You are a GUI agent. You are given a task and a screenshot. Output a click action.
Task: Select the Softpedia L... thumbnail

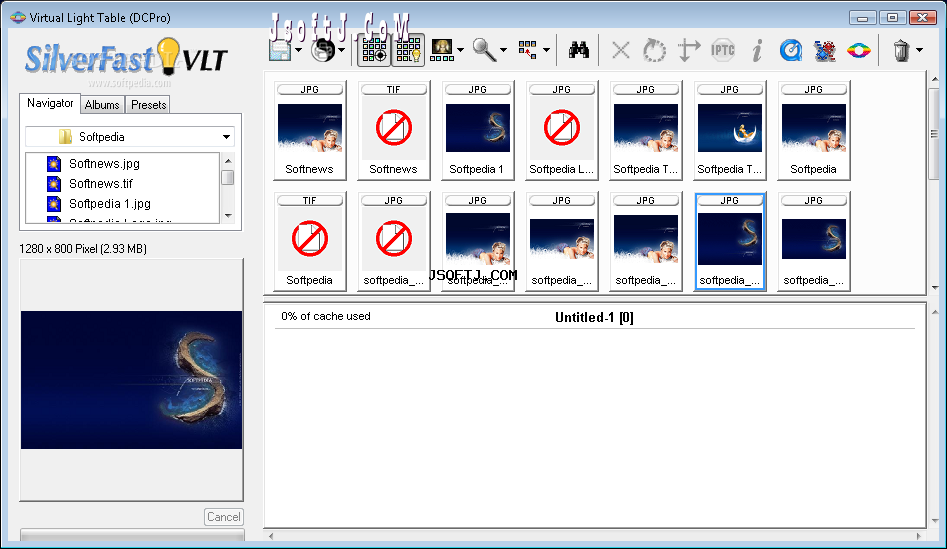click(x=562, y=130)
